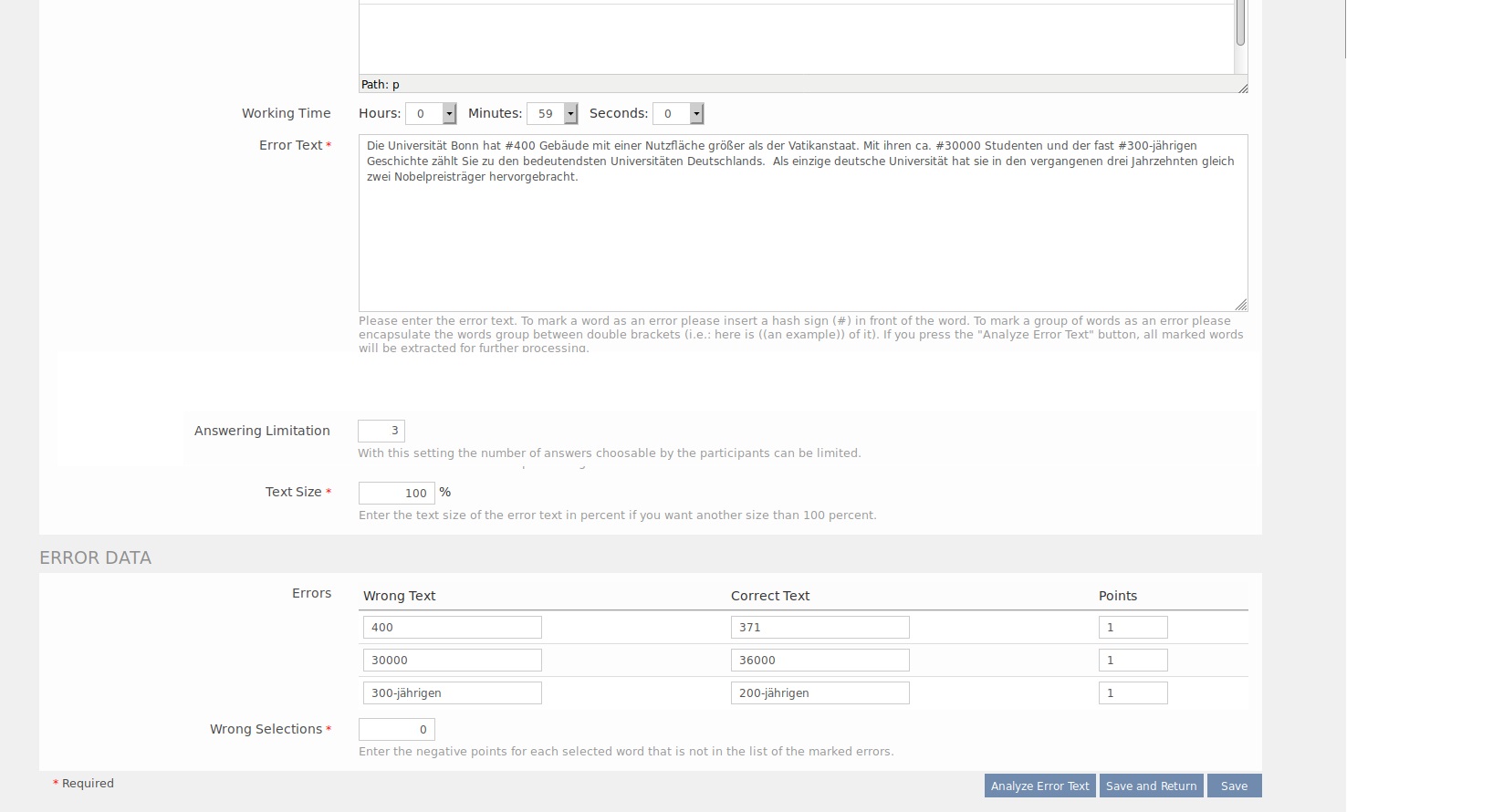Edit the Points field for 300-jährigen row

click(1133, 693)
